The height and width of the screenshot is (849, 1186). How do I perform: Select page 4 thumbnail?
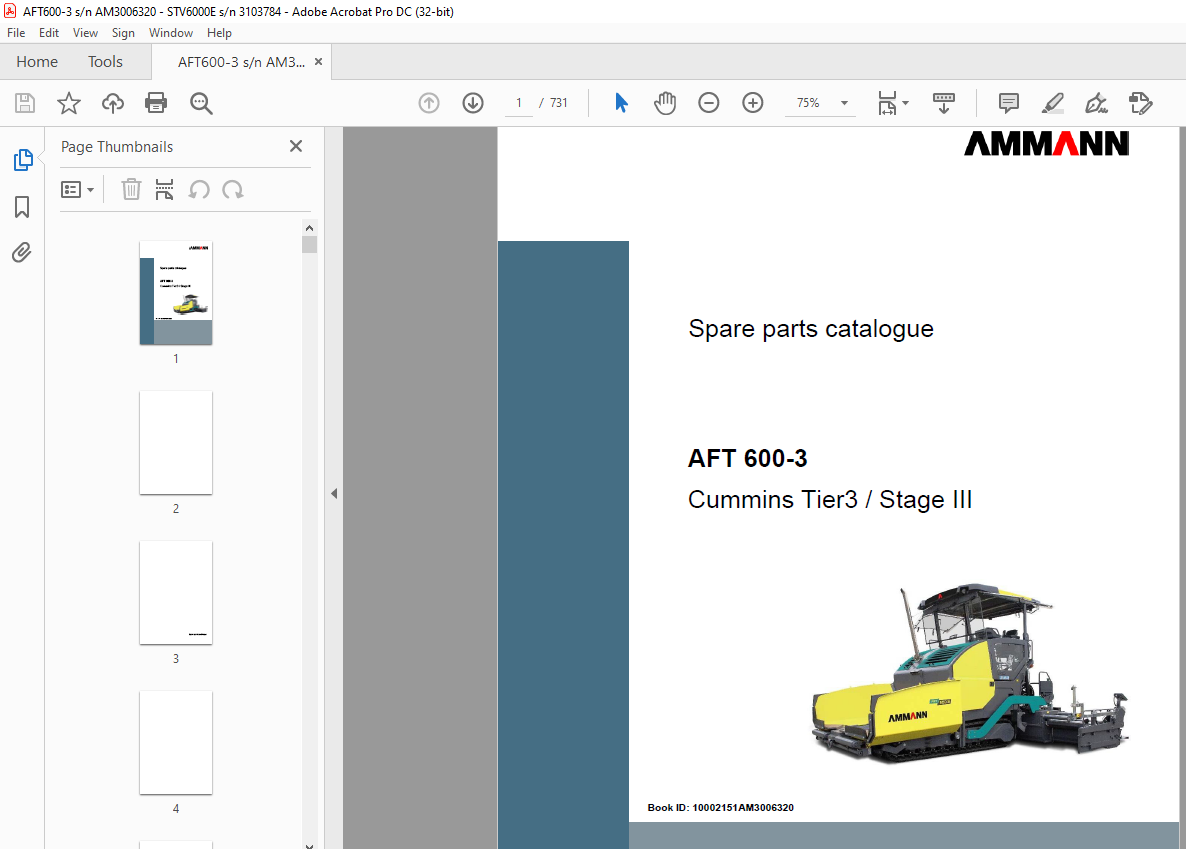[175, 742]
